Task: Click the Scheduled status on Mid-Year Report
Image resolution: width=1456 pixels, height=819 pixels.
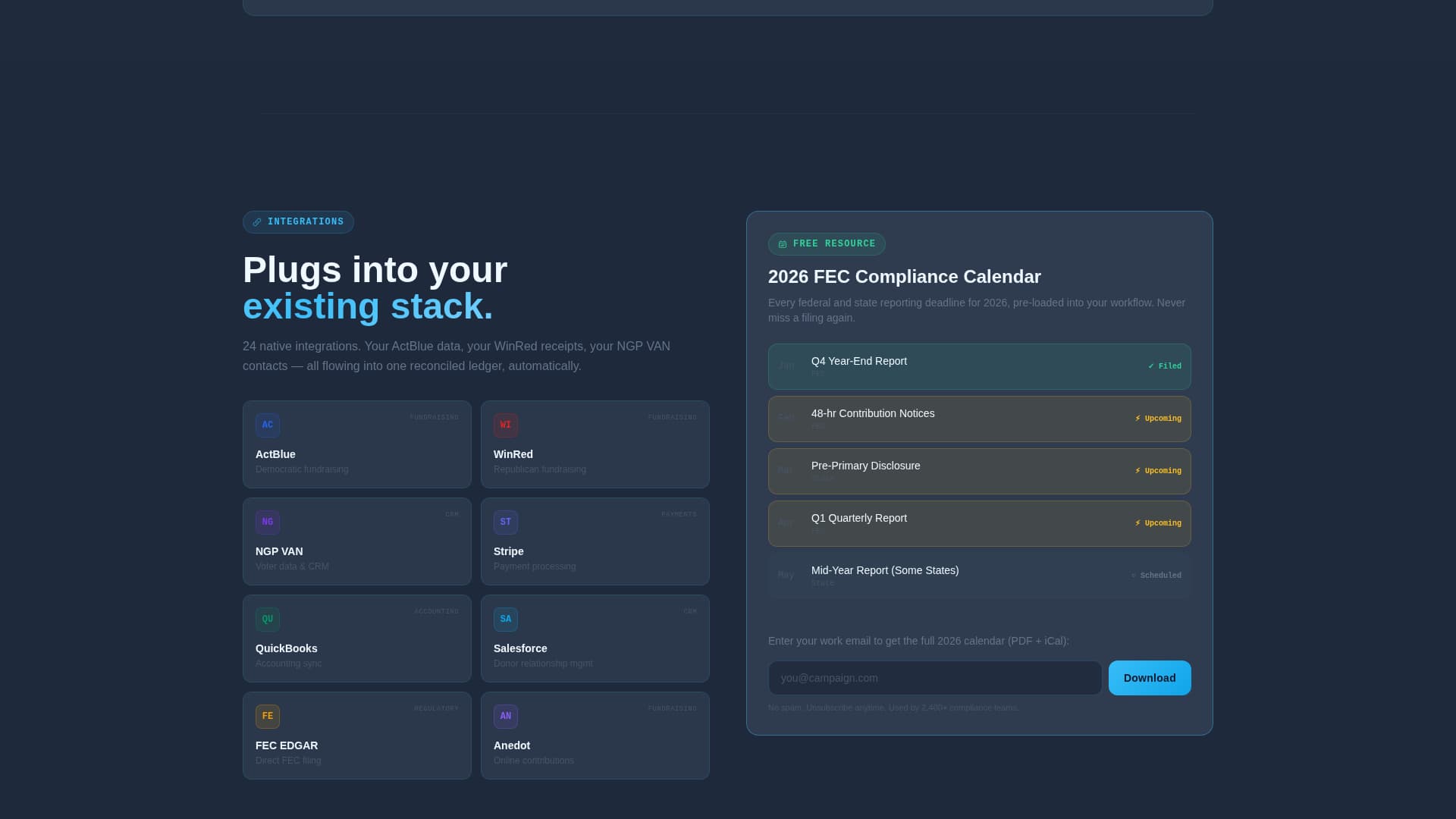Action: (x=1156, y=576)
